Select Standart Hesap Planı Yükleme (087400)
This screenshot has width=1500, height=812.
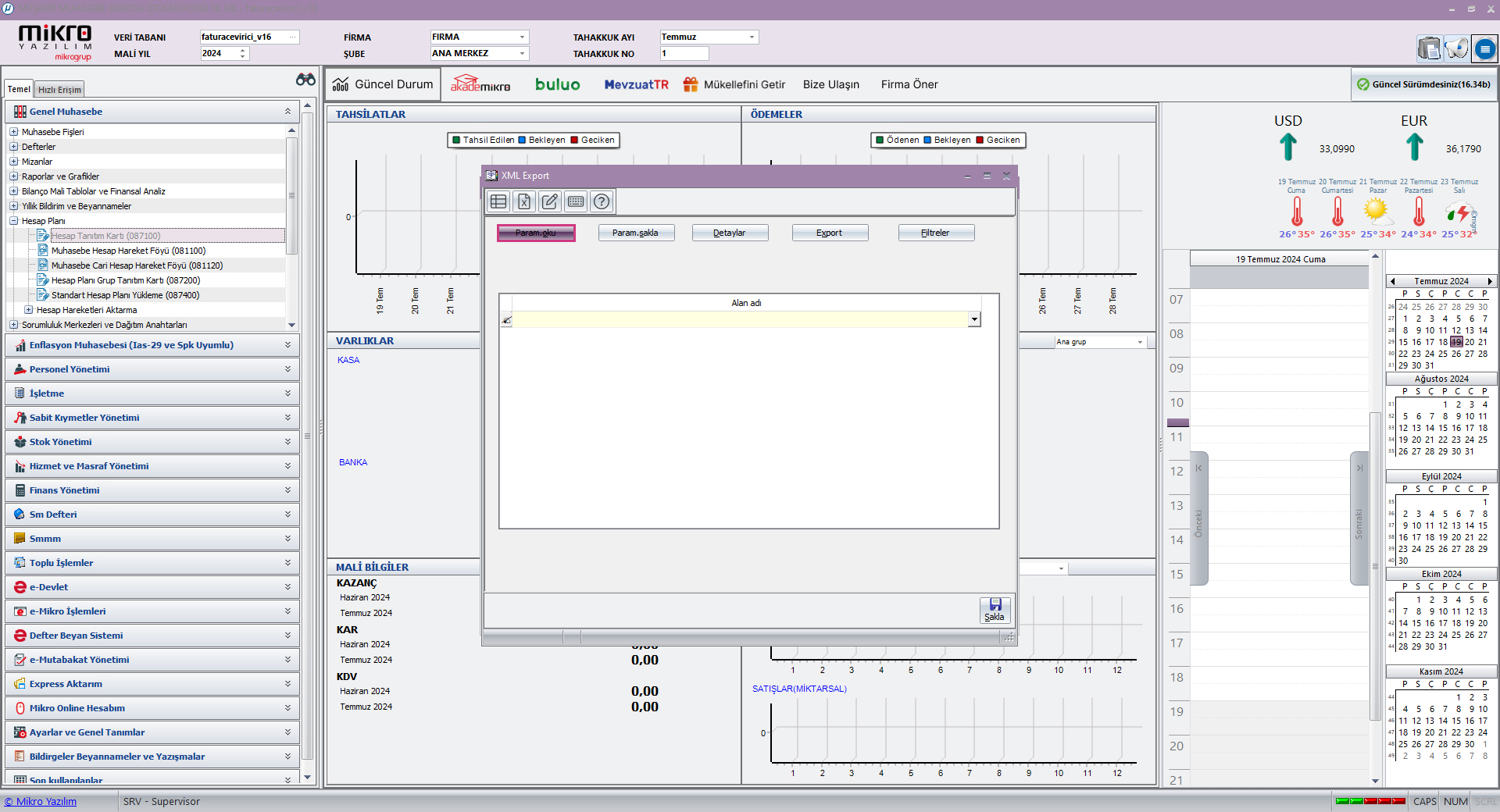coord(125,295)
